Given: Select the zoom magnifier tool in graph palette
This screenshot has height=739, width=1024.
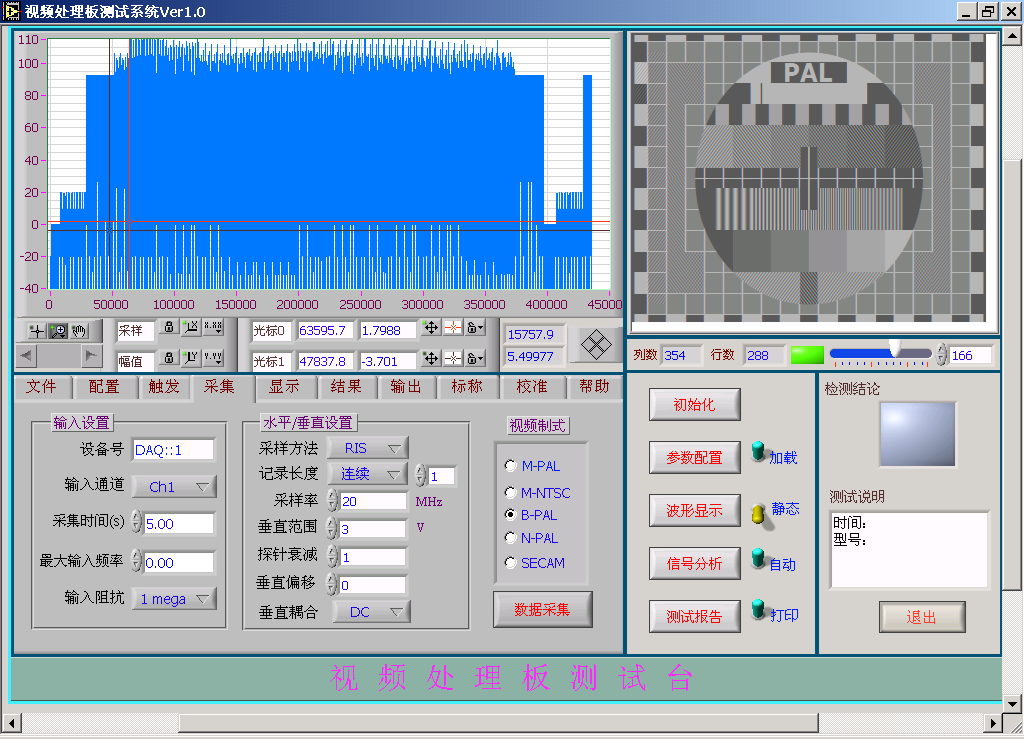Looking at the screenshot, I should (58, 330).
